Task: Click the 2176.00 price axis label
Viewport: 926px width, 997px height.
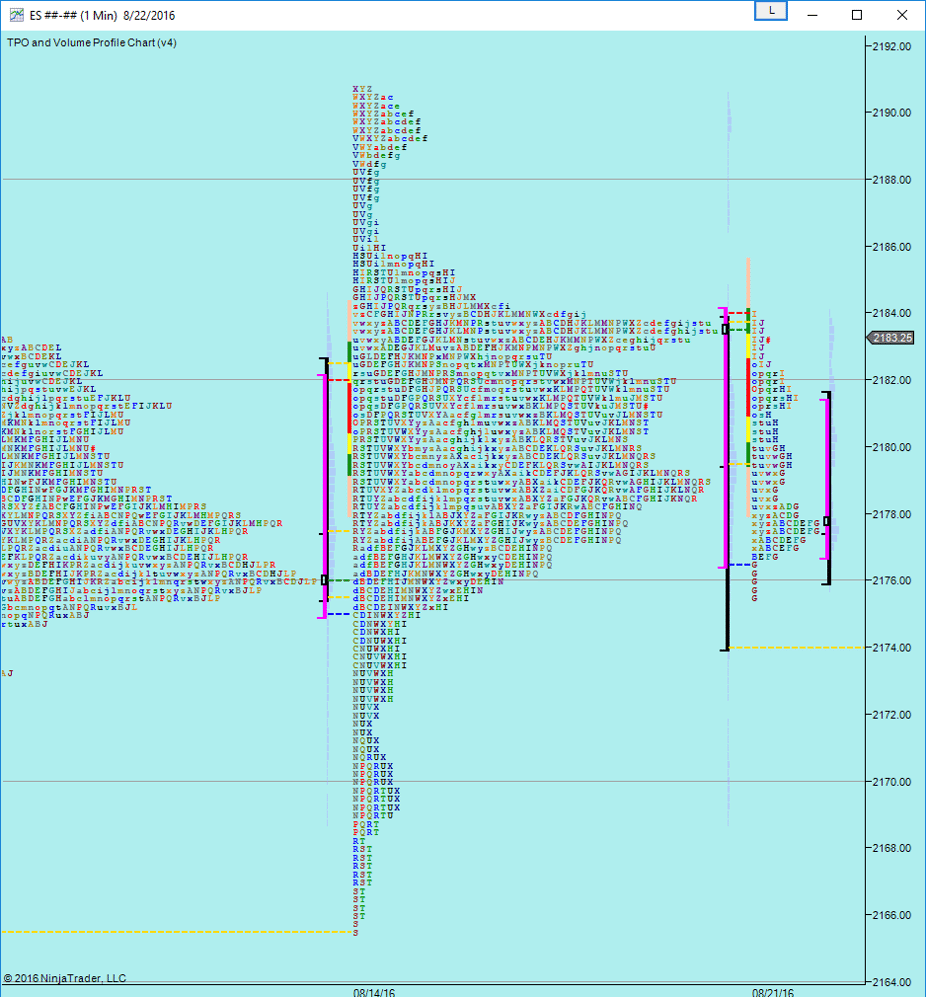Action: [890, 581]
